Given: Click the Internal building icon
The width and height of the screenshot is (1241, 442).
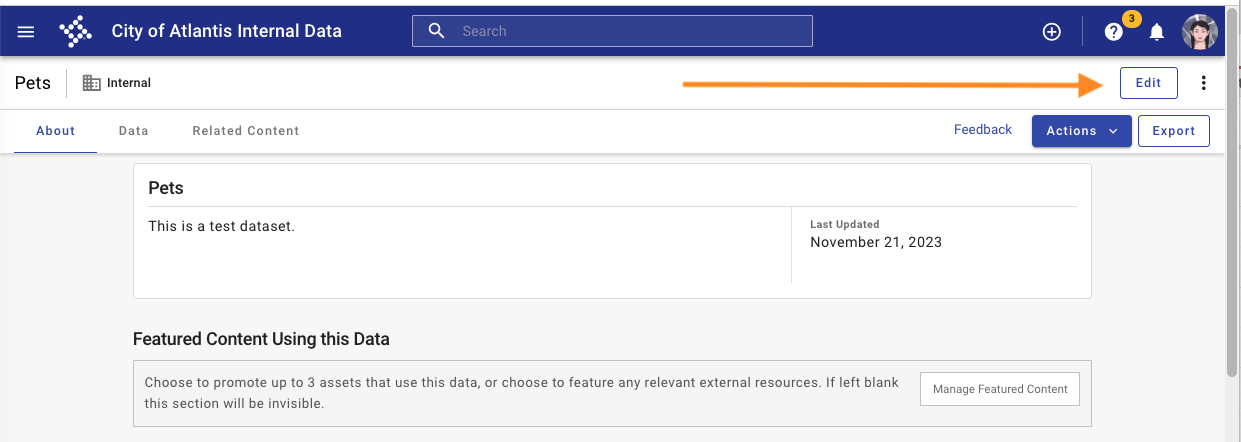Looking at the screenshot, I should click(x=91, y=83).
